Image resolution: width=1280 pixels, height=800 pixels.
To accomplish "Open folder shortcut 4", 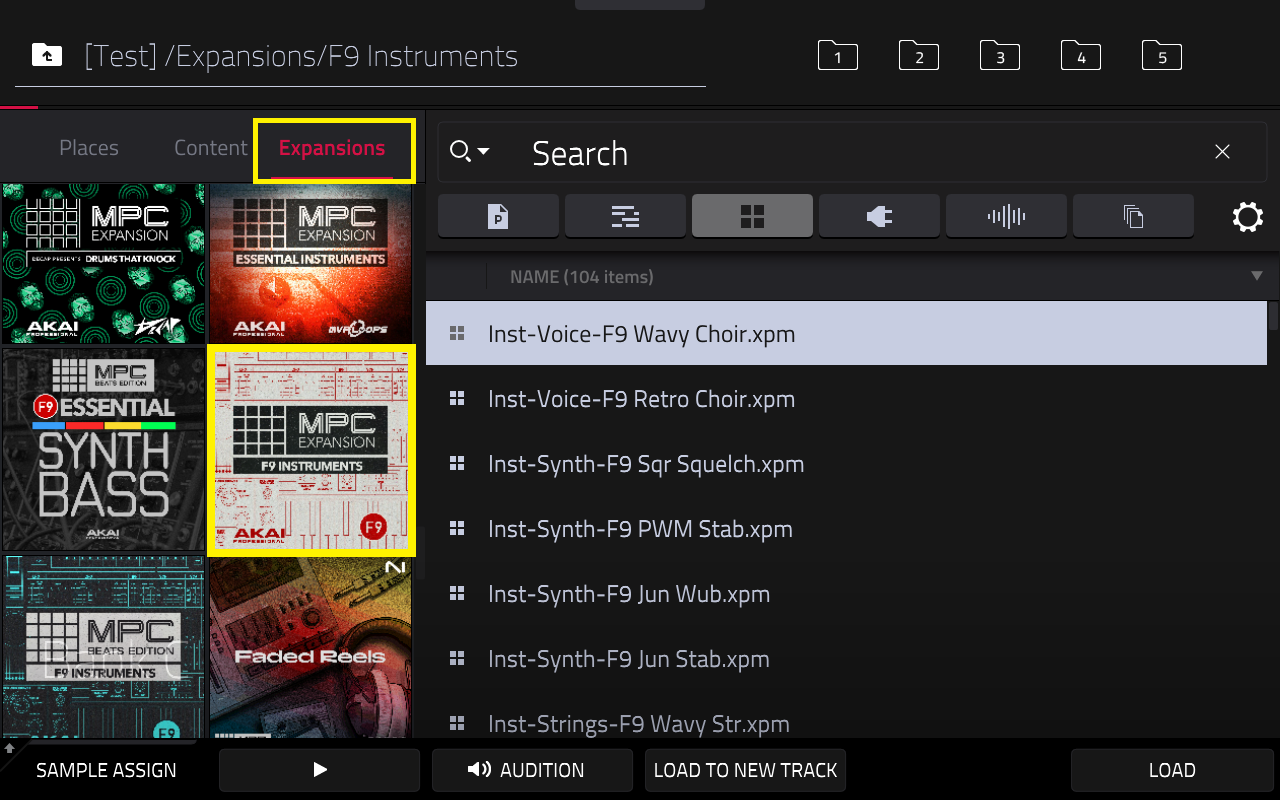I will (1081, 56).
